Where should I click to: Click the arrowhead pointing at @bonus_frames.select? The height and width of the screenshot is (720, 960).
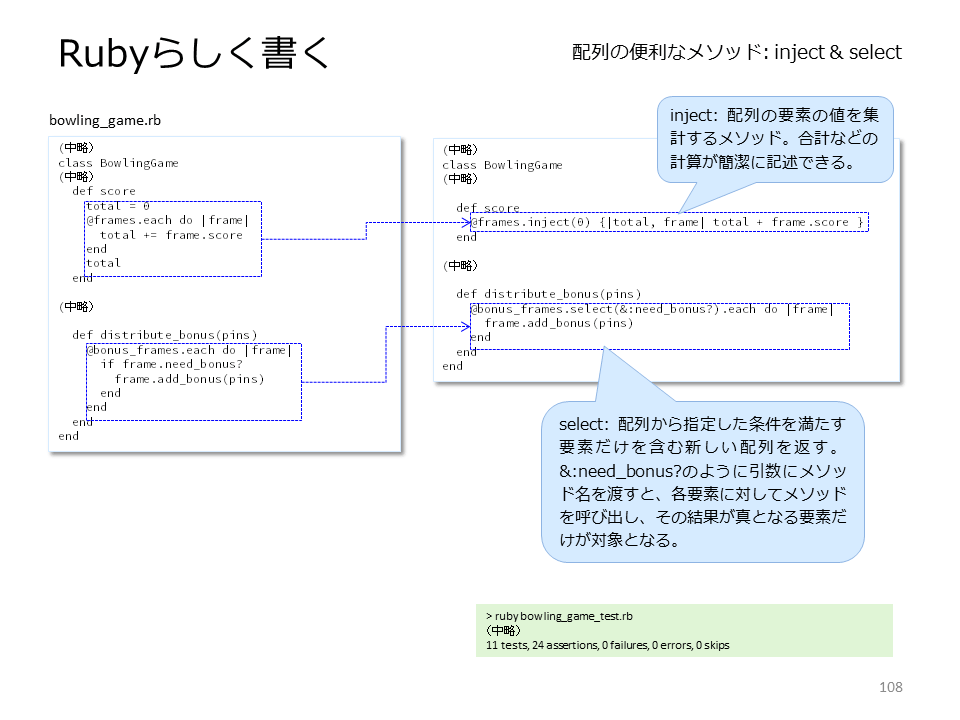467,327
